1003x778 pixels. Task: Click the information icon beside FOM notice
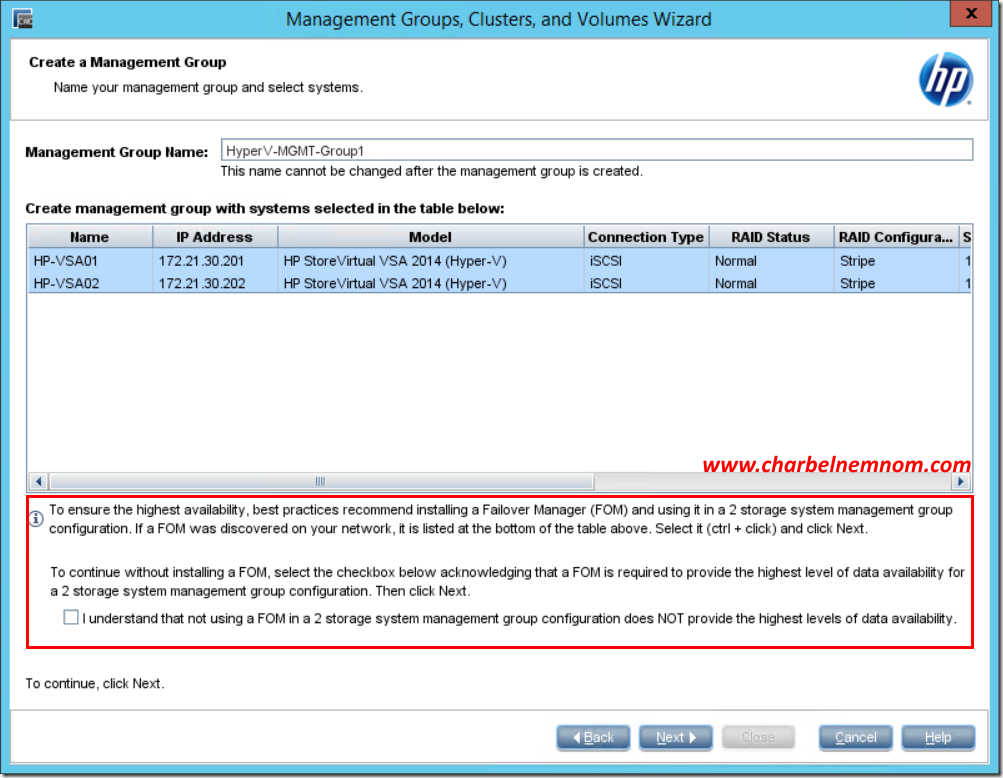[36, 519]
